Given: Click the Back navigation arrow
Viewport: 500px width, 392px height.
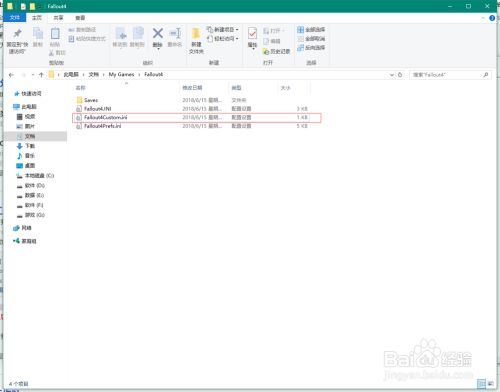Looking at the screenshot, I should (11, 75).
